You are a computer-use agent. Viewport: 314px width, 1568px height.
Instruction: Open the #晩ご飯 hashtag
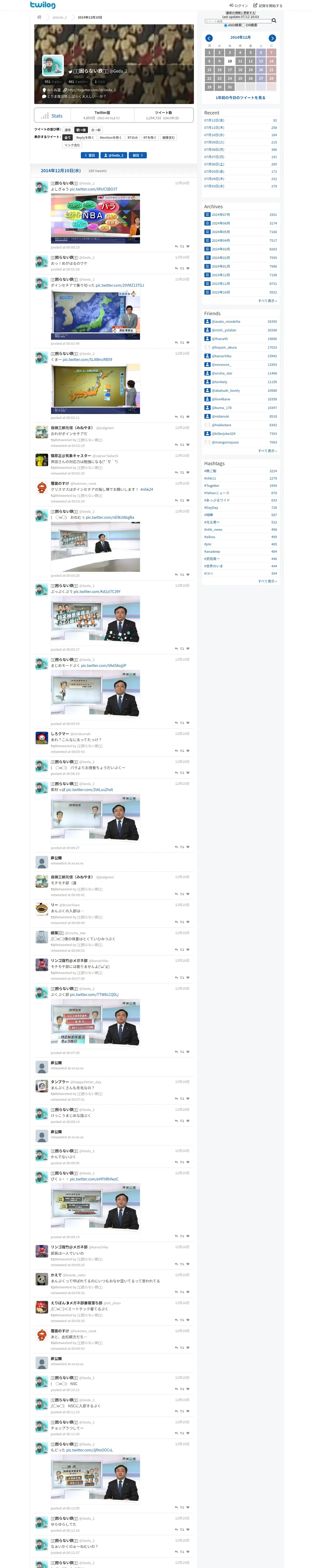click(x=210, y=471)
